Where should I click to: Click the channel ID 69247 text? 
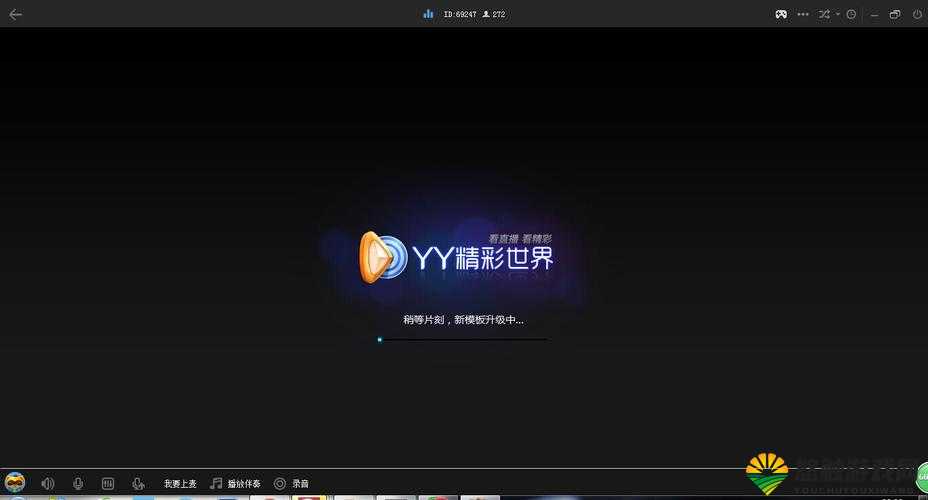(x=460, y=14)
